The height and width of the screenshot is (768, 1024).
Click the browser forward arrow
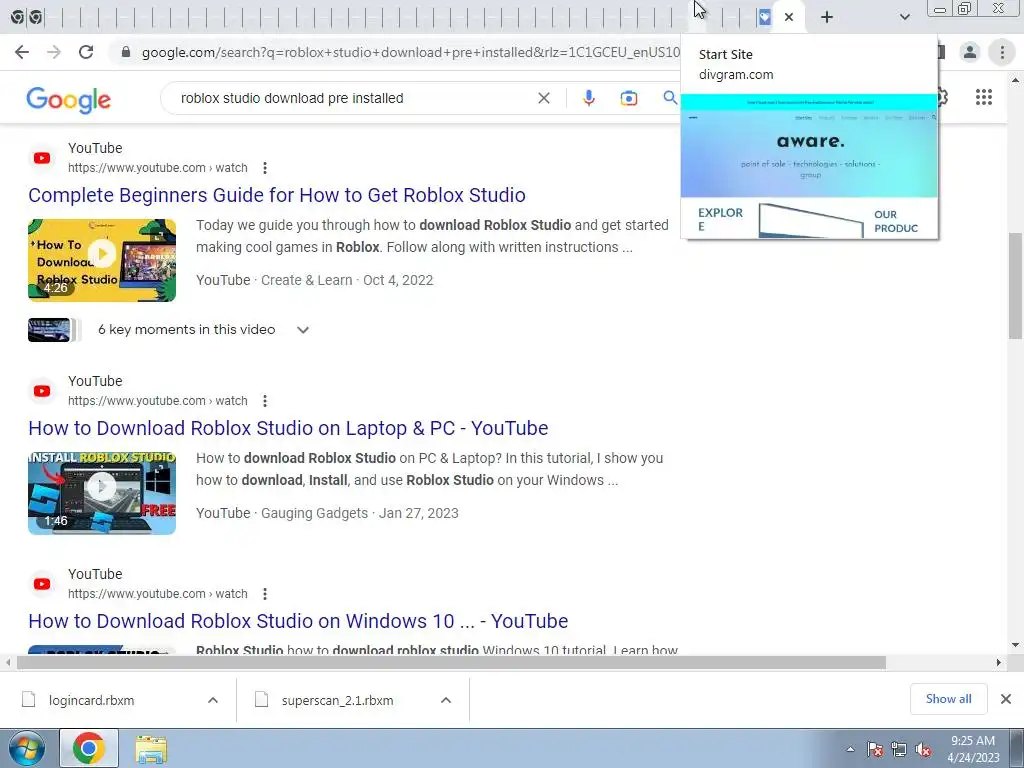[54, 52]
